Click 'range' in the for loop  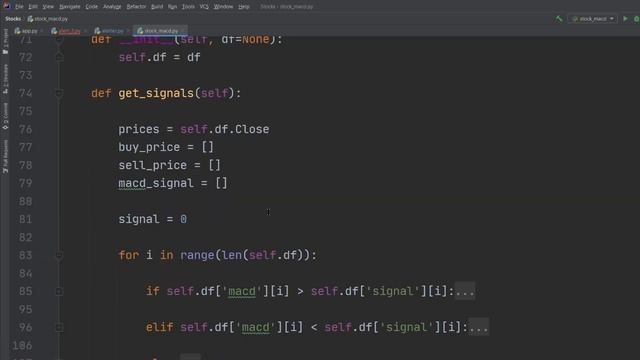point(197,256)
